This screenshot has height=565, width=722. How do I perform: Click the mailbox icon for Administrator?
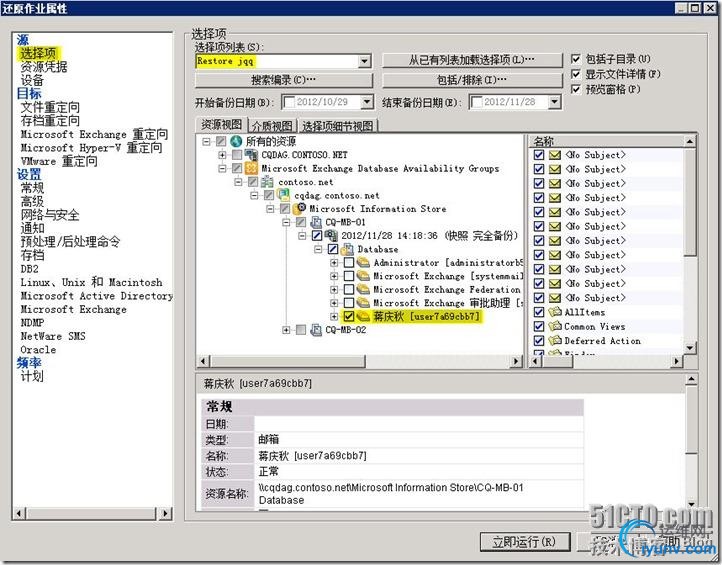(364, 262)
